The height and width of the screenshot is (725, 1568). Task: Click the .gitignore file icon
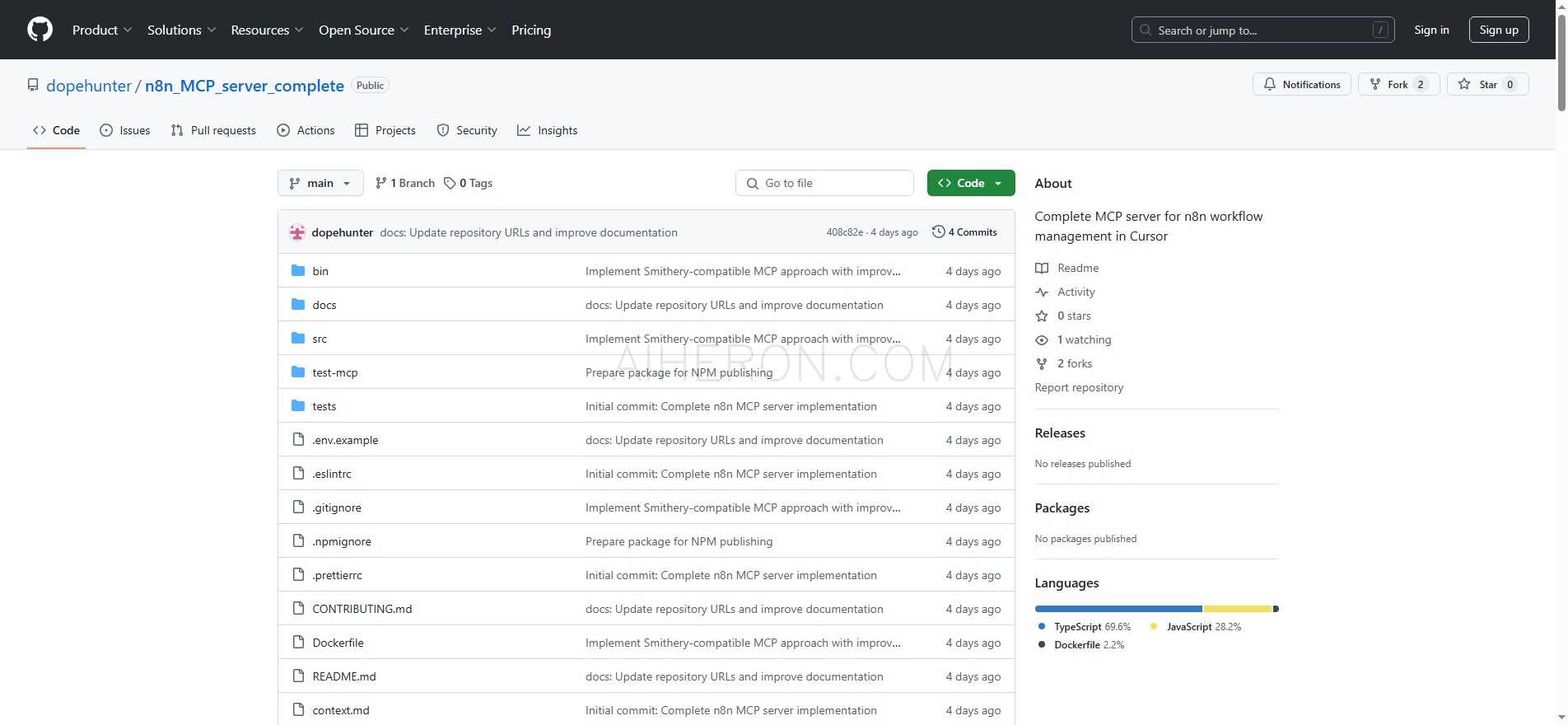tap(298, 507)
